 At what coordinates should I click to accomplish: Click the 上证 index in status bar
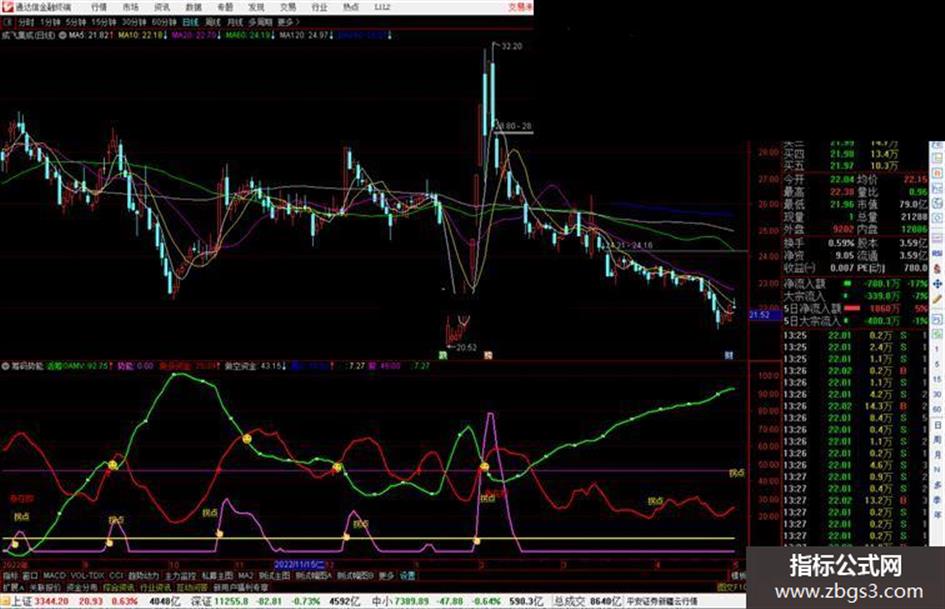22,601
